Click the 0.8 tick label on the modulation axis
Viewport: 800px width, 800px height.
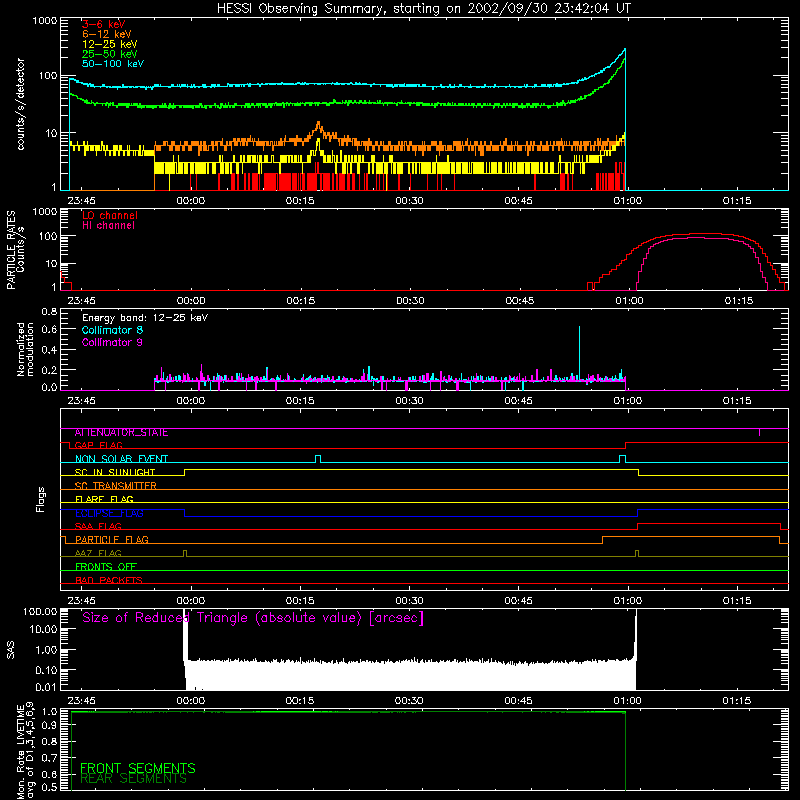tap(49, 311)
